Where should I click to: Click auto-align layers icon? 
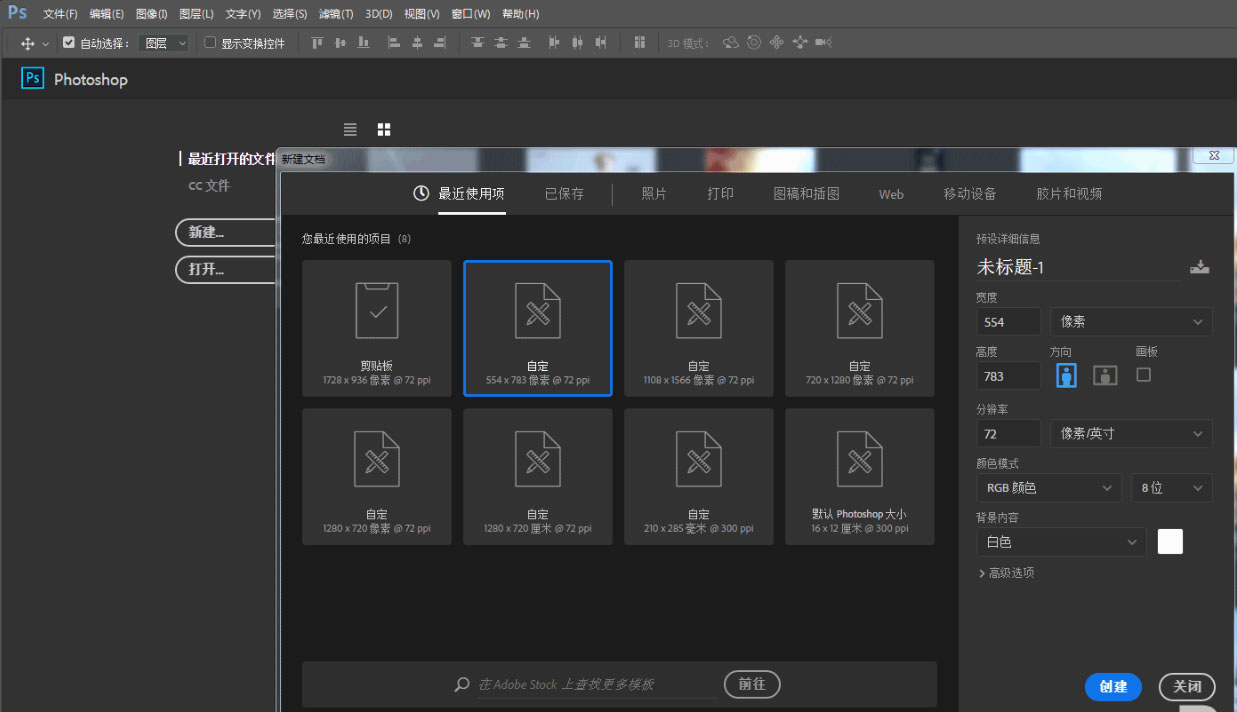point(639,43)
